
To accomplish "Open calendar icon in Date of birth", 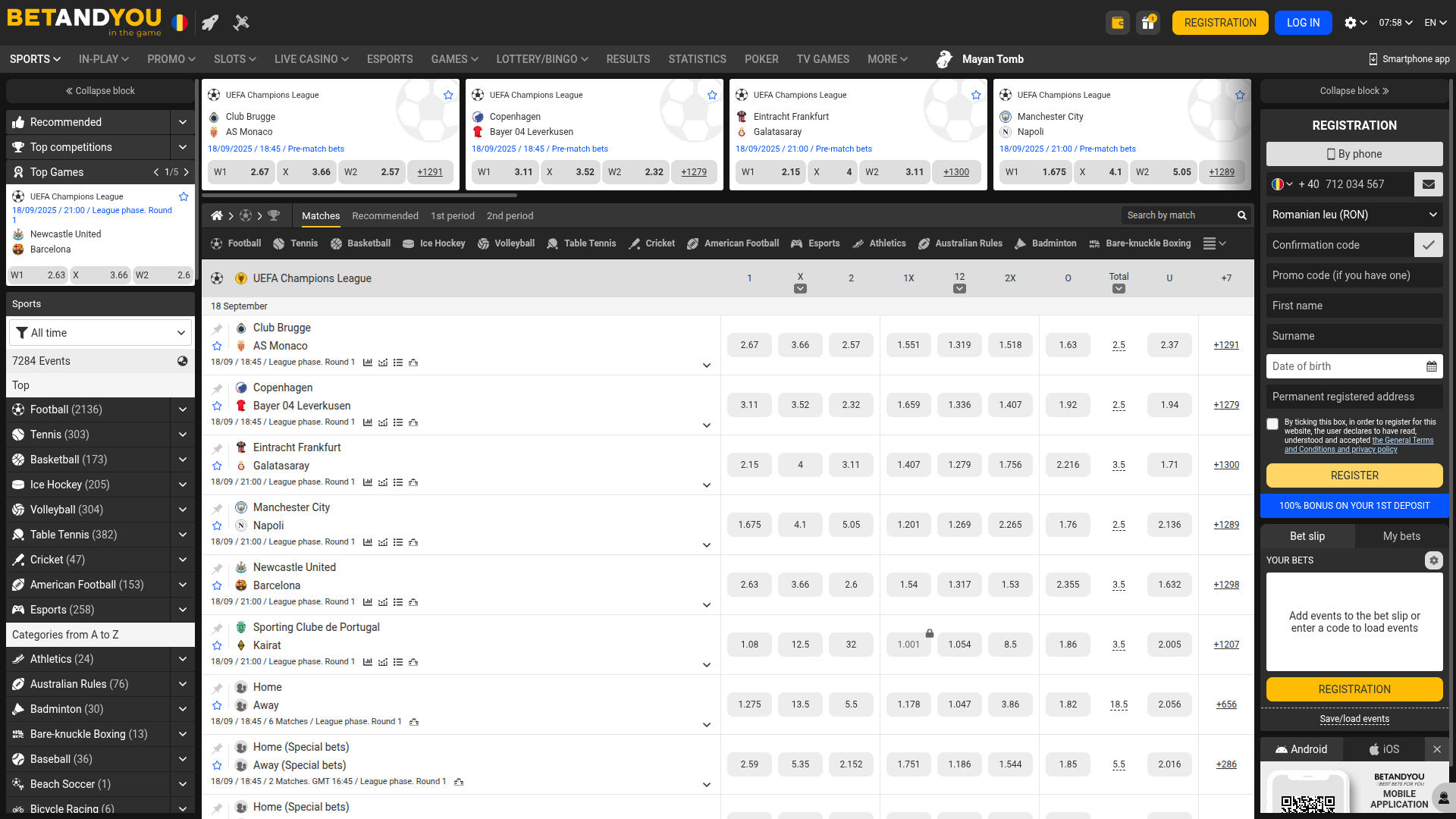I will point(1431,366).
